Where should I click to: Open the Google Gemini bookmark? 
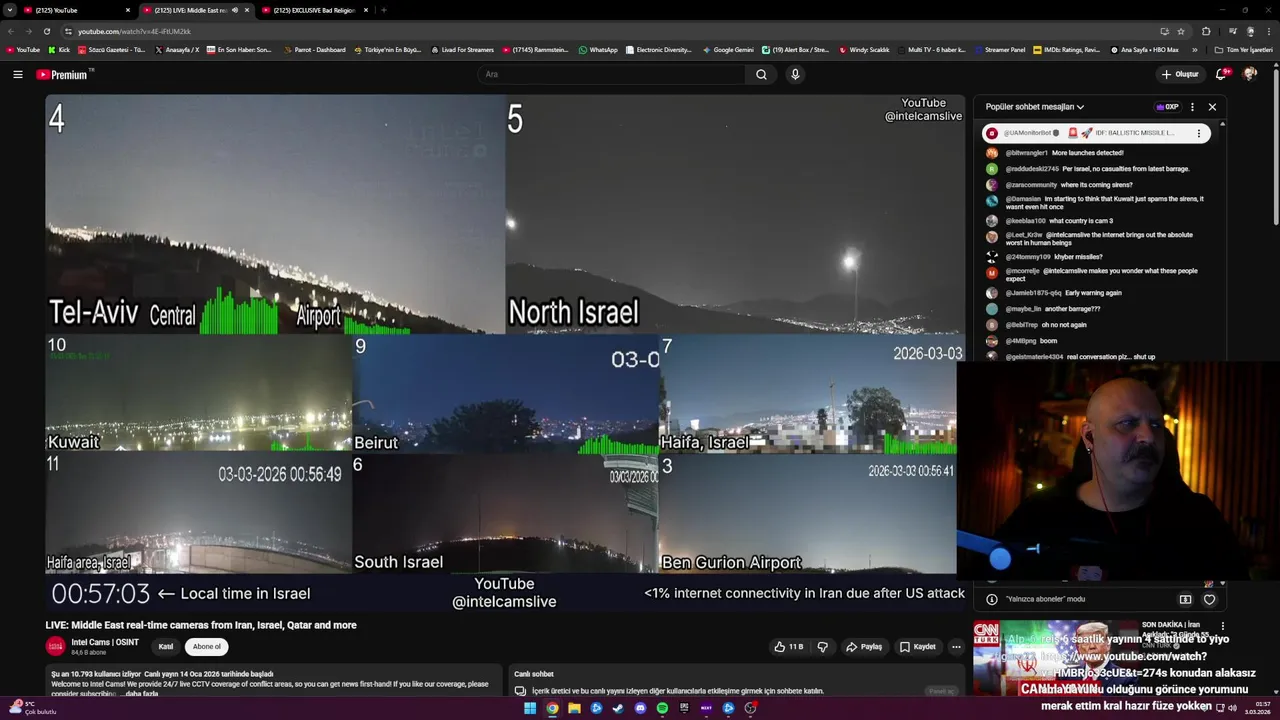[728, 49]
